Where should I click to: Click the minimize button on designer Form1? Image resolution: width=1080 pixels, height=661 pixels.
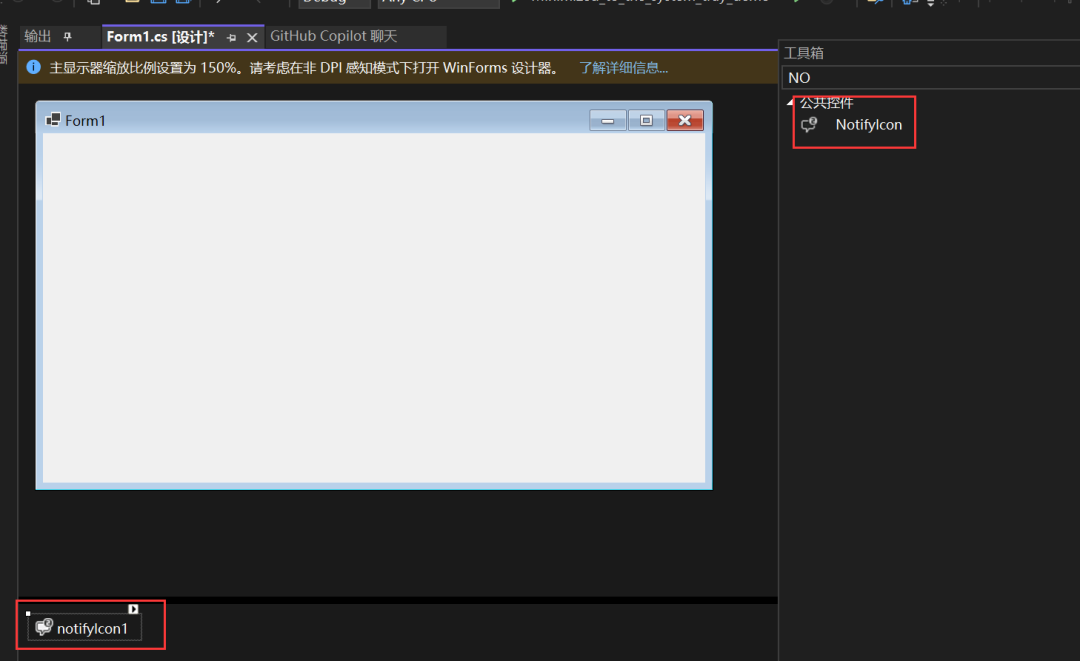pyautogui.click(x=608, y=120)
